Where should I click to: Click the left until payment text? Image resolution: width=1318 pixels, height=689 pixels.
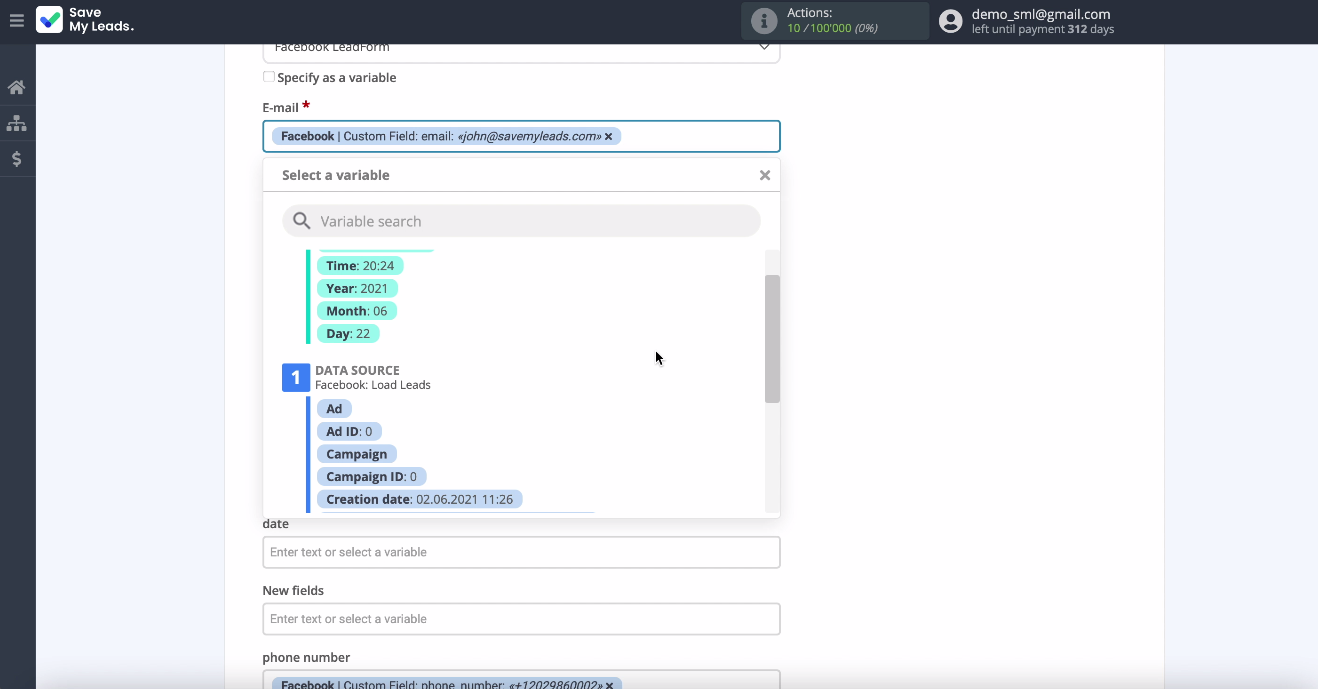click(x=1043, y=29)
